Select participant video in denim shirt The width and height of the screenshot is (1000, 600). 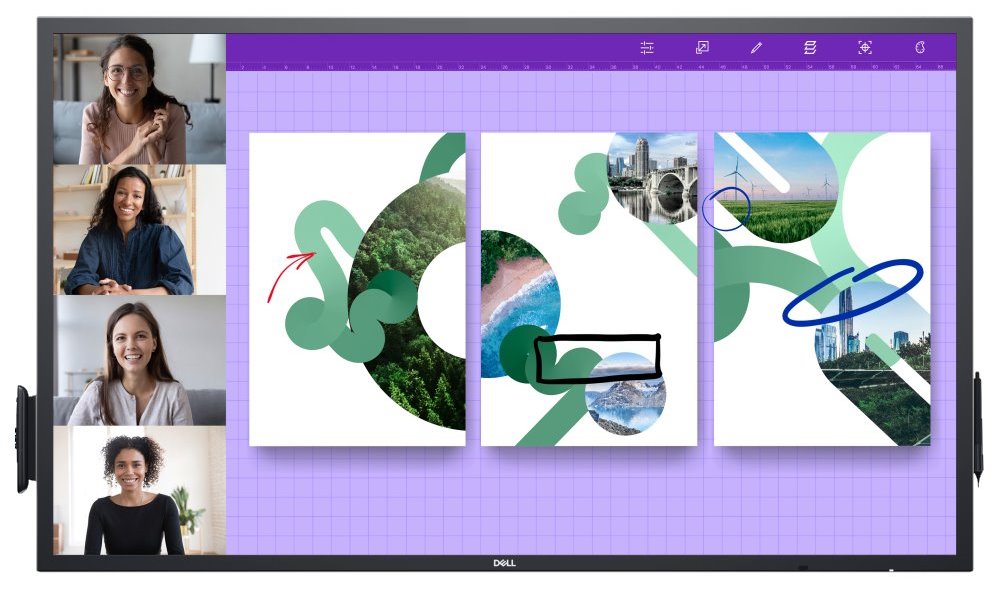139,230
